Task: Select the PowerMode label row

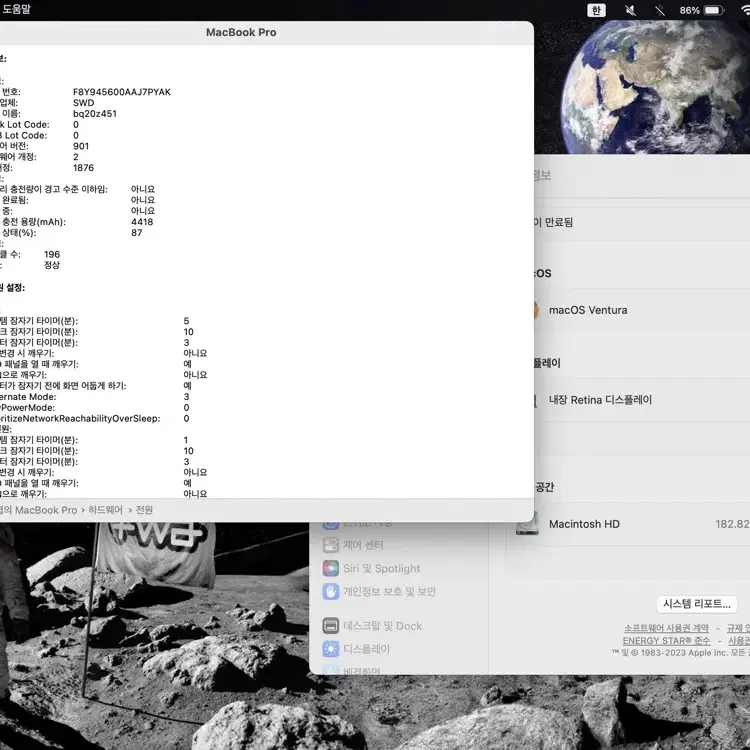Action: pyautogui.click(x=27, y=408)
